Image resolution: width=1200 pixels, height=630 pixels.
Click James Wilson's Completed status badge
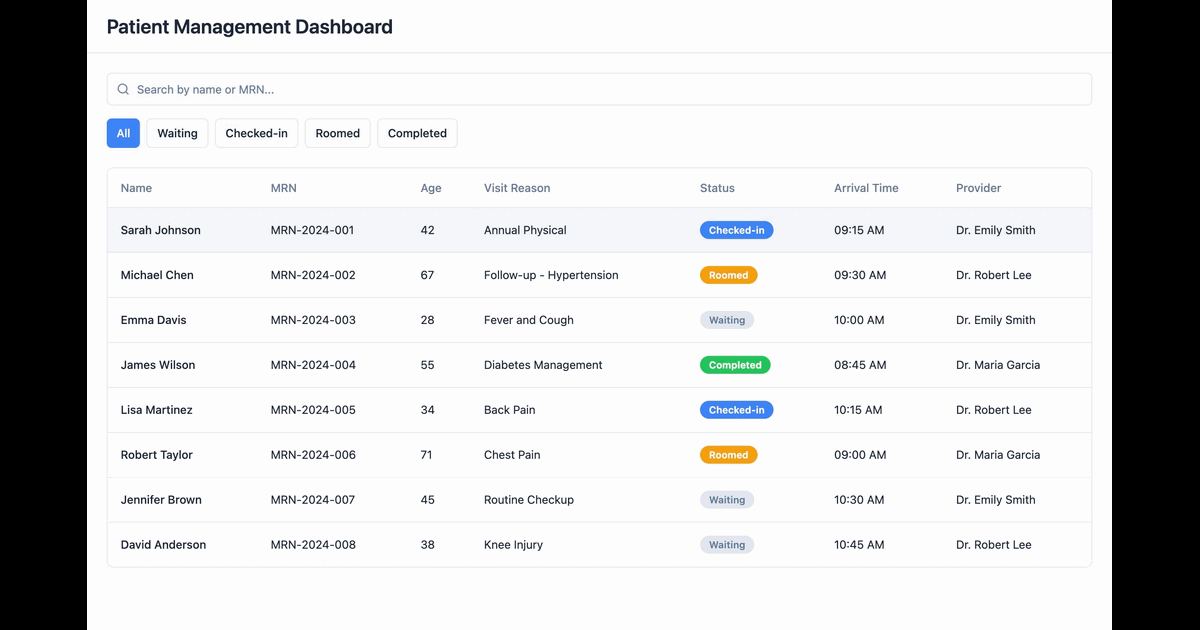[x=735, y=365]
